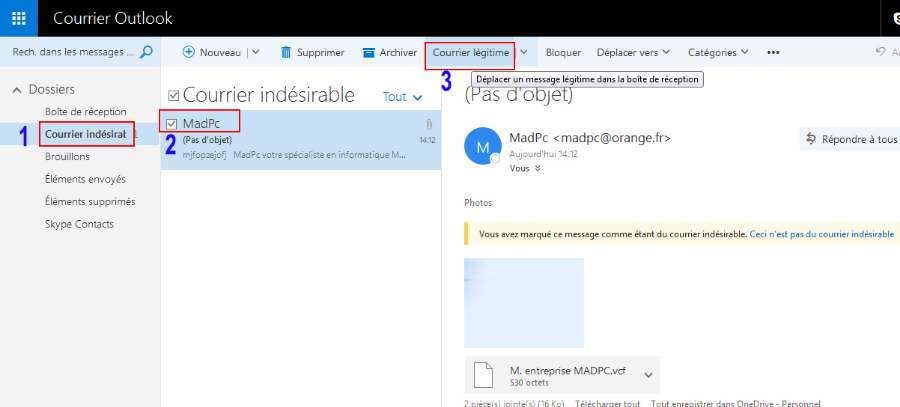
Task: Expand the Courrier légitime dropdown arrow
Action: 523,52
